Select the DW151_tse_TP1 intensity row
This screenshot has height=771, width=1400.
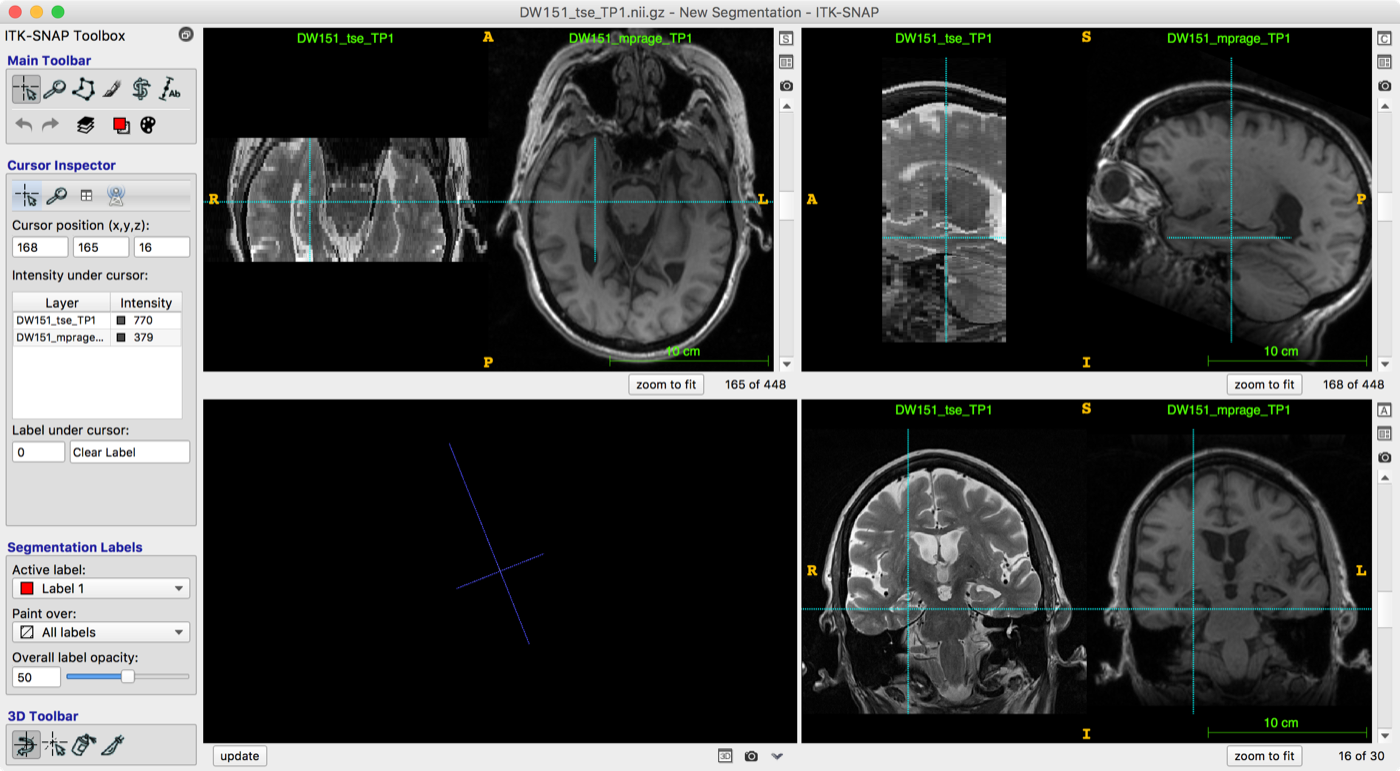click(x=97, y=320)
